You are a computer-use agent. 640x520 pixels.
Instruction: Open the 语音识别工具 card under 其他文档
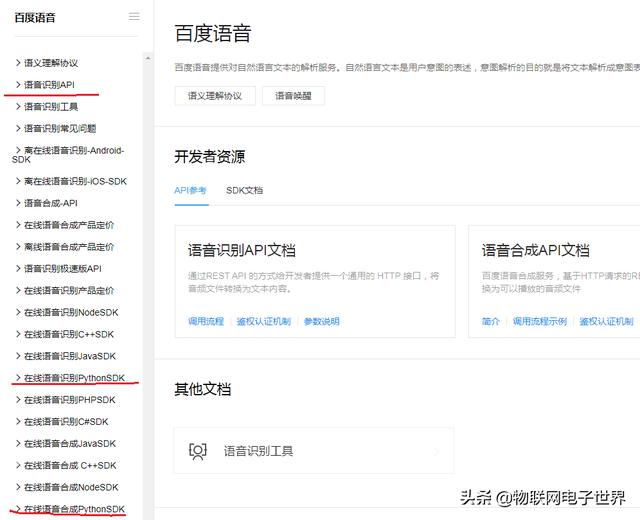click(x=314, y=451)
